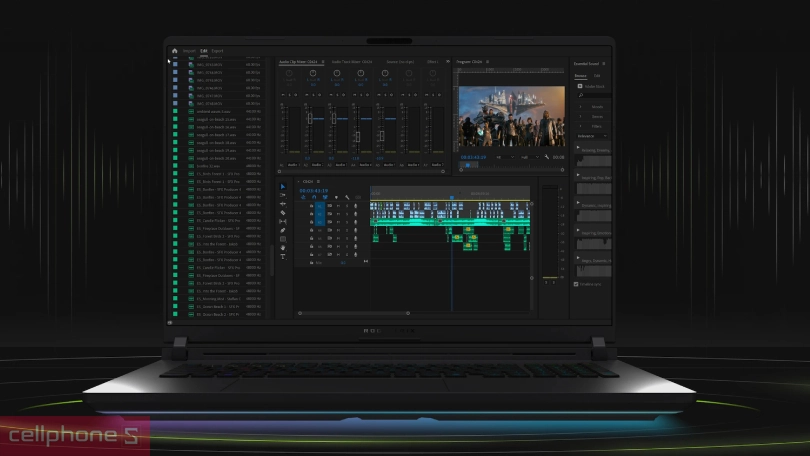Toggle the Timeline sync checkbox

click(576, 284)
